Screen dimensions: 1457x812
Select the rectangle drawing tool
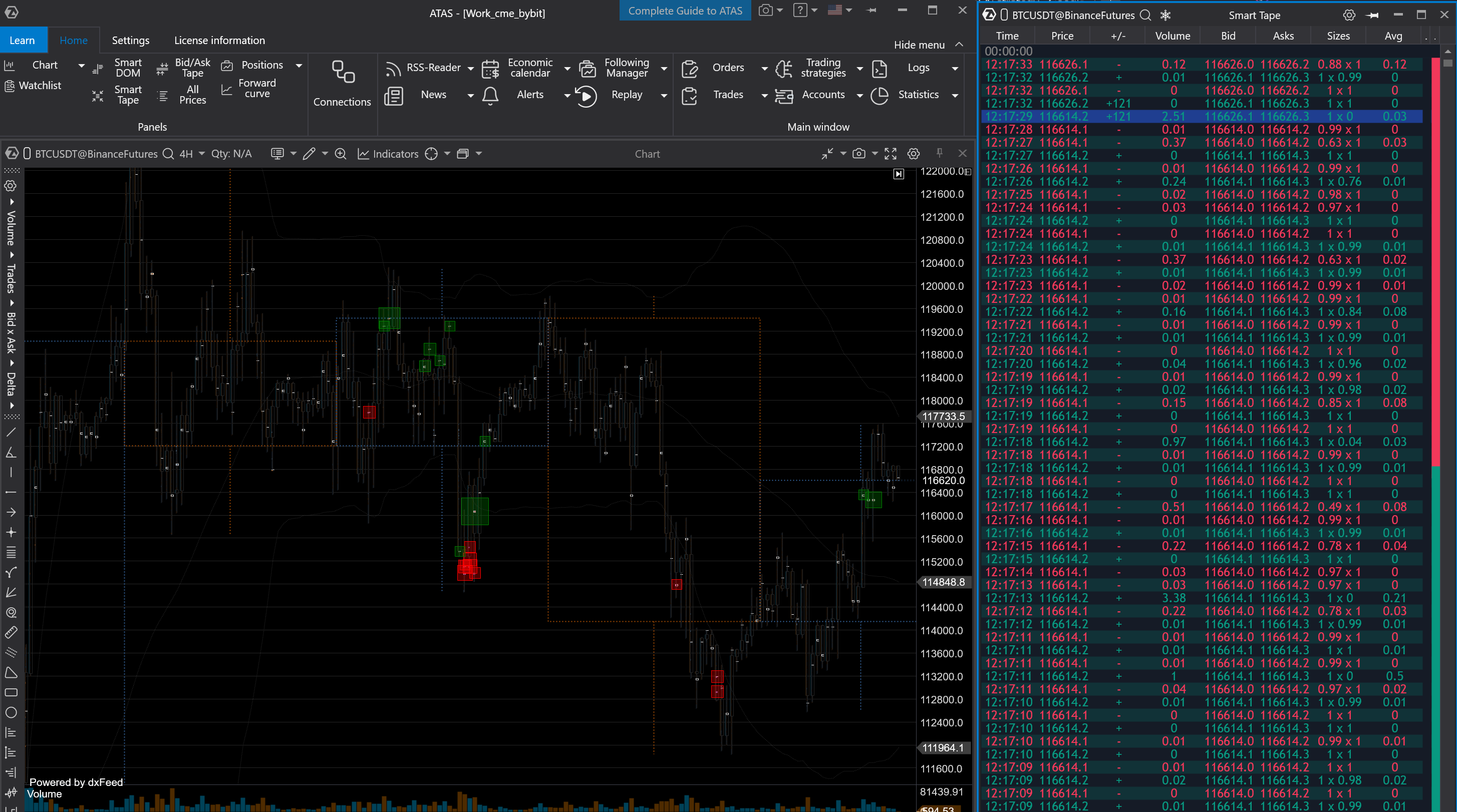pos(11,693)
